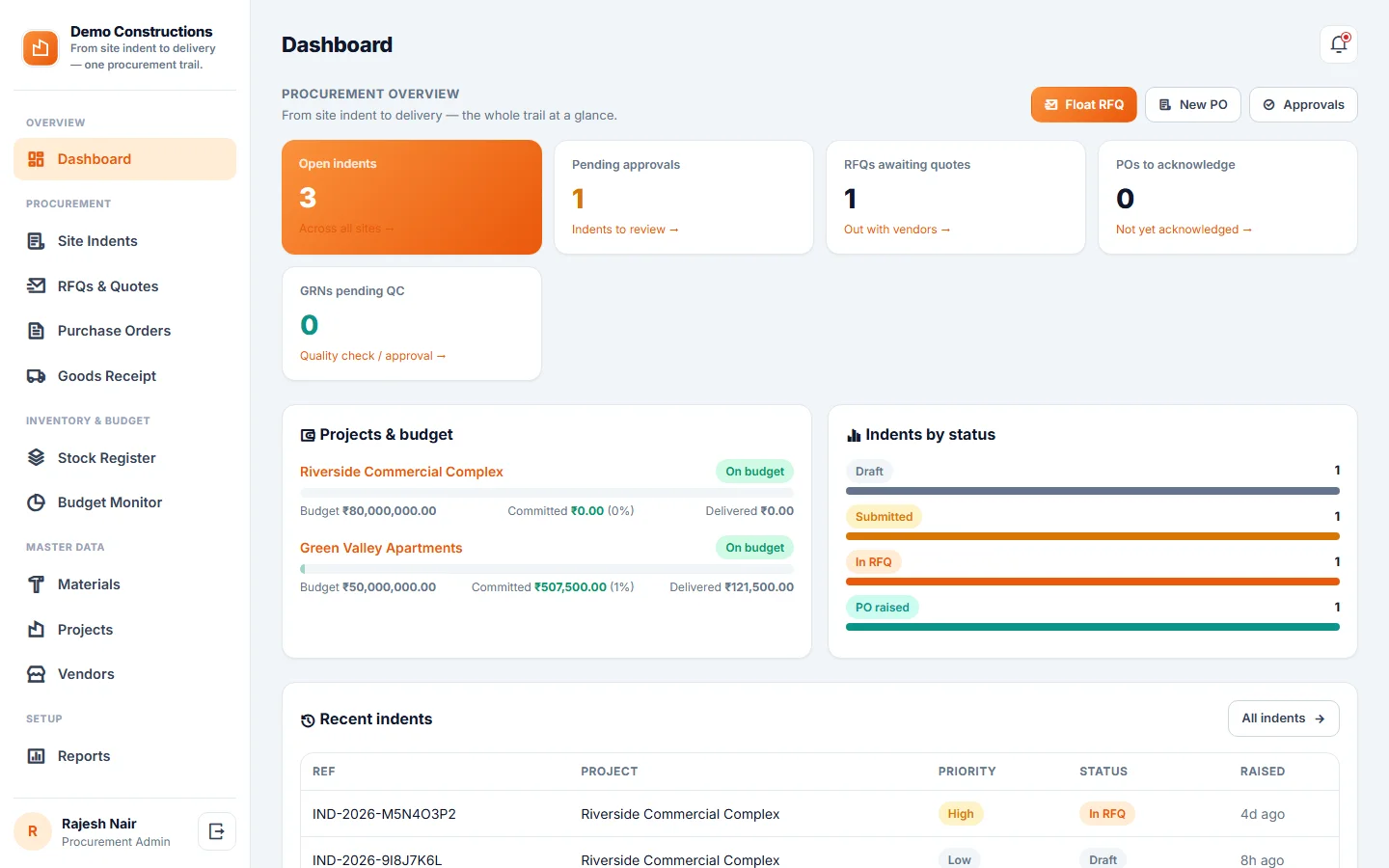The image size is (1389, 868).
Task: Click the PRIORITY column header
Action: pos(967,772)
